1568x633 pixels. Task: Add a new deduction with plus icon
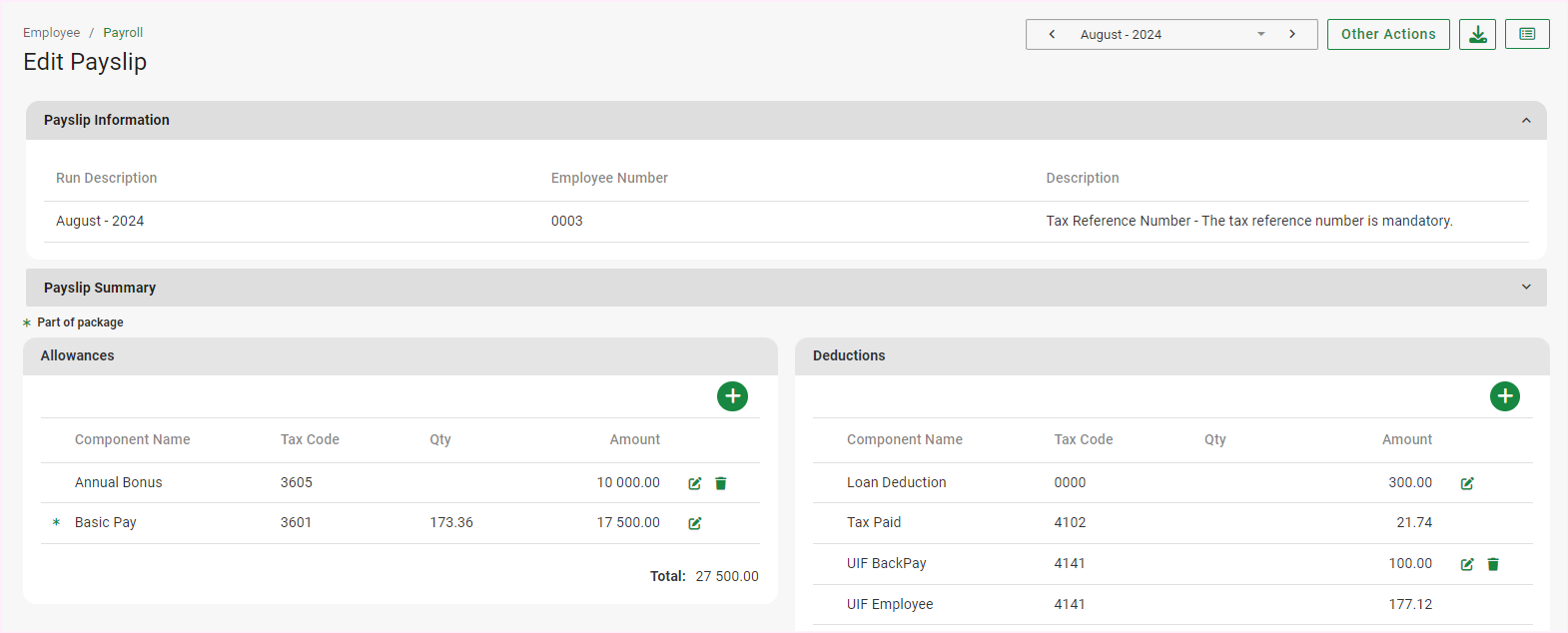click(x=1504, y=396)
